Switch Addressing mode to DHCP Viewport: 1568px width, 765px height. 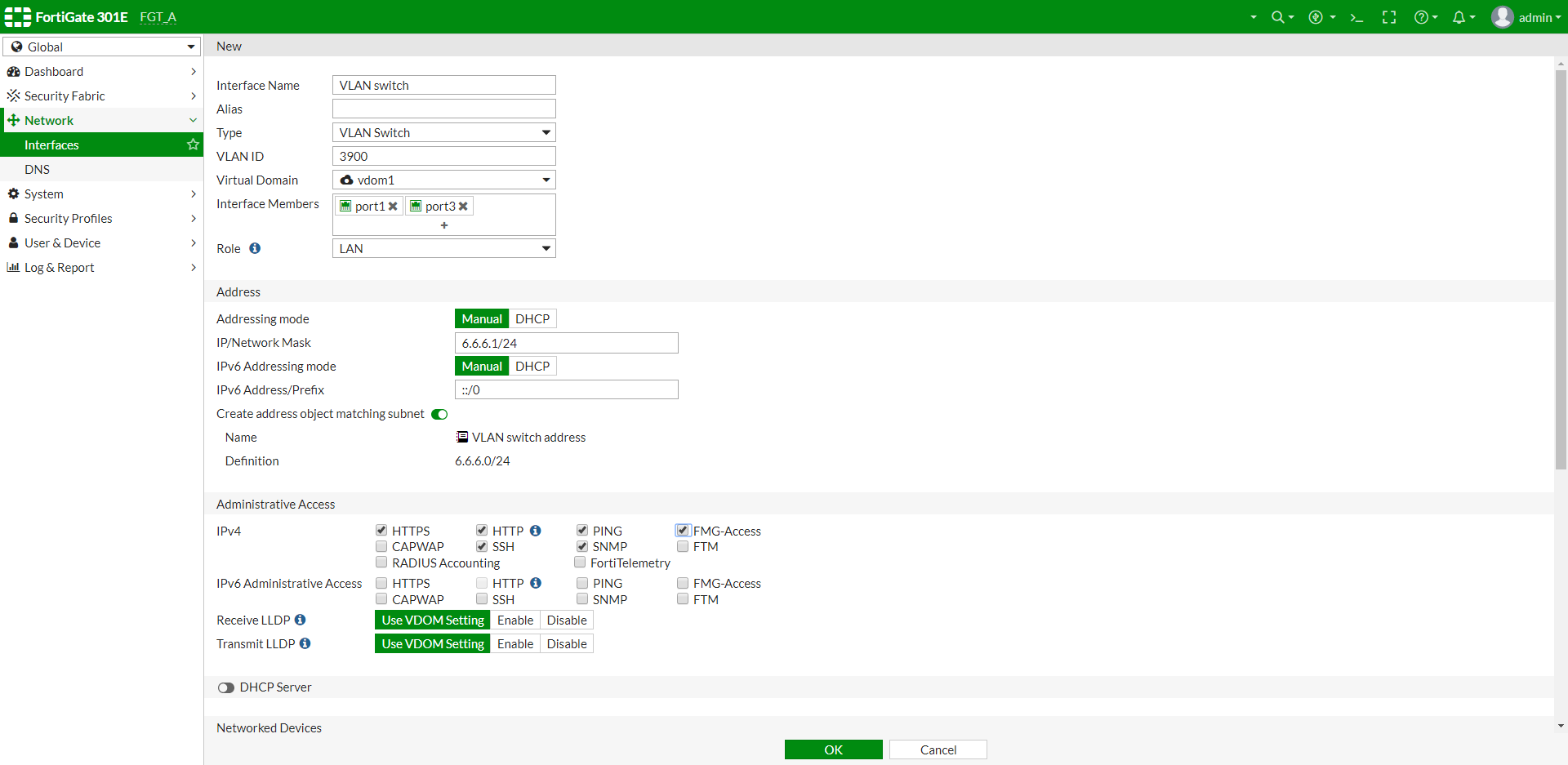pyautogui.click(x=532, y=318)
